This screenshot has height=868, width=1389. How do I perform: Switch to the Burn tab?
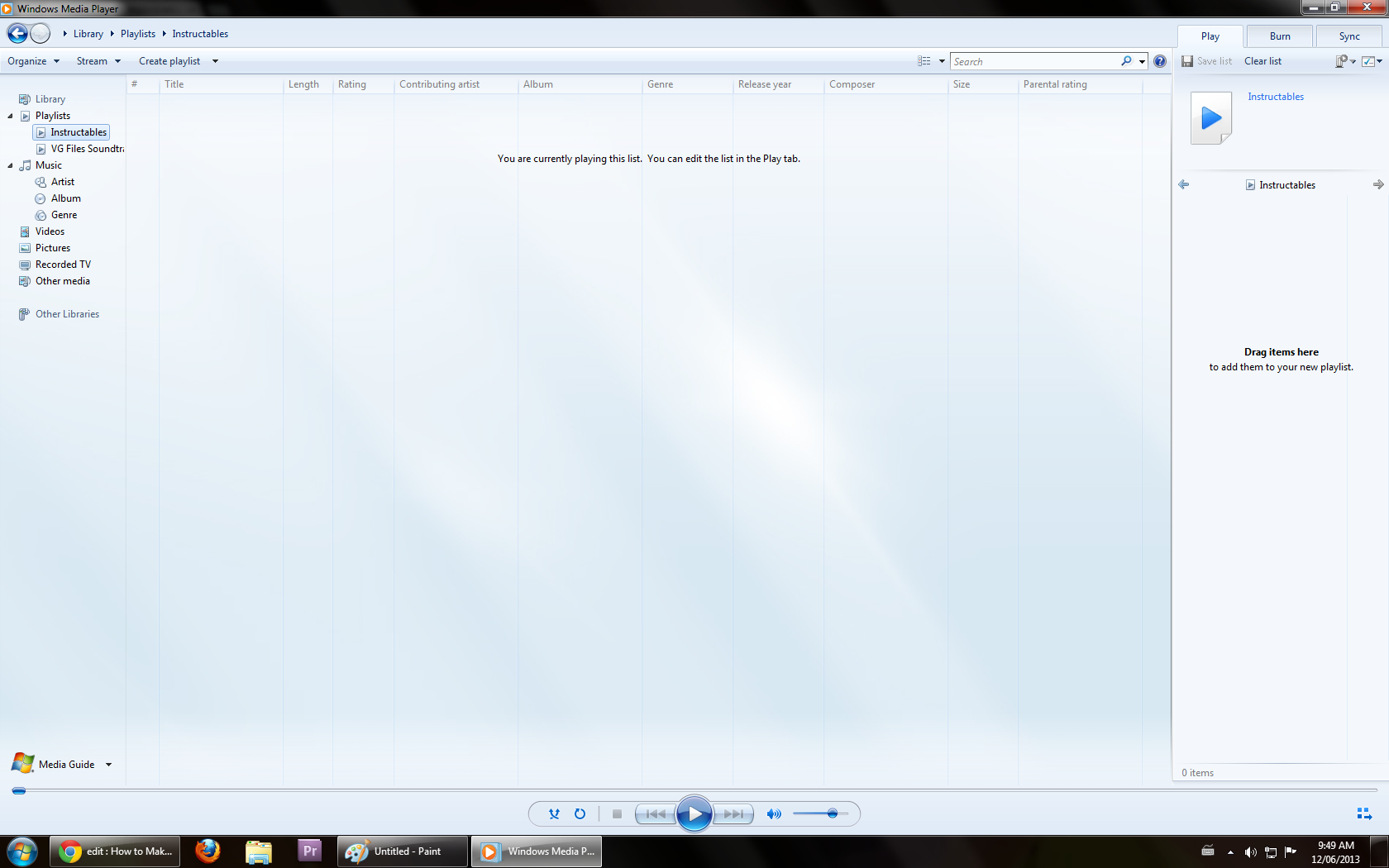coord(1280,36)
